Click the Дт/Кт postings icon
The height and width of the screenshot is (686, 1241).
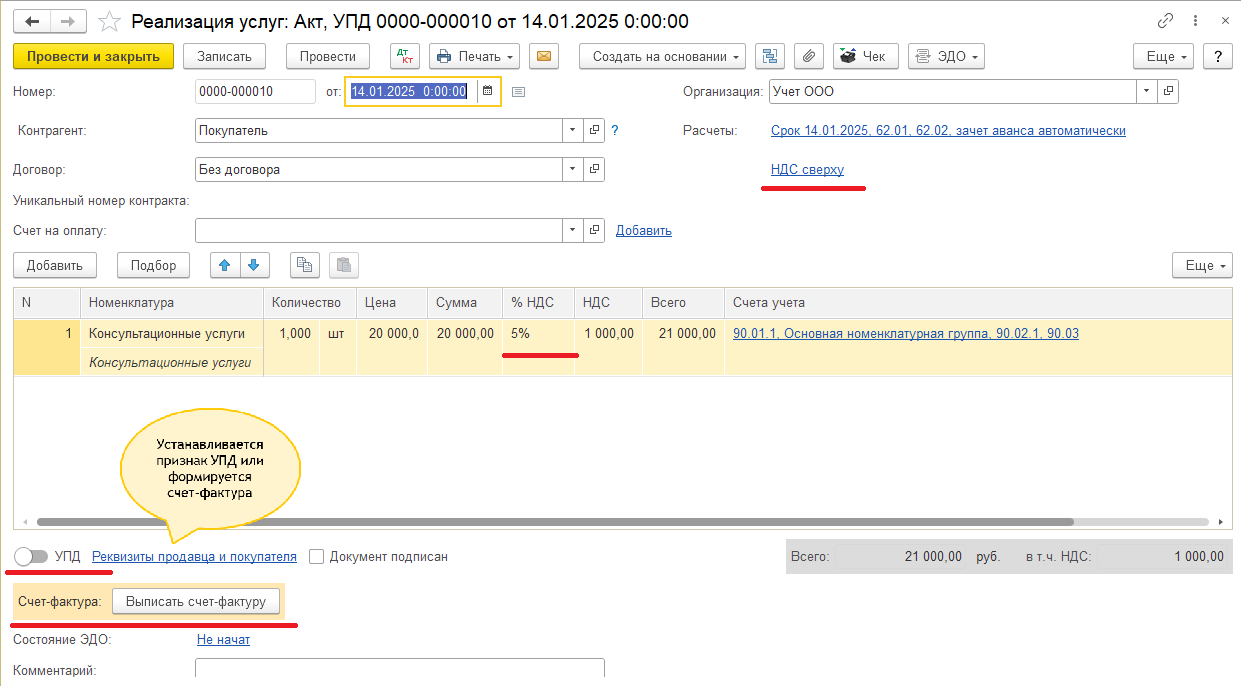pyautogui.click(x=404, y=56)
